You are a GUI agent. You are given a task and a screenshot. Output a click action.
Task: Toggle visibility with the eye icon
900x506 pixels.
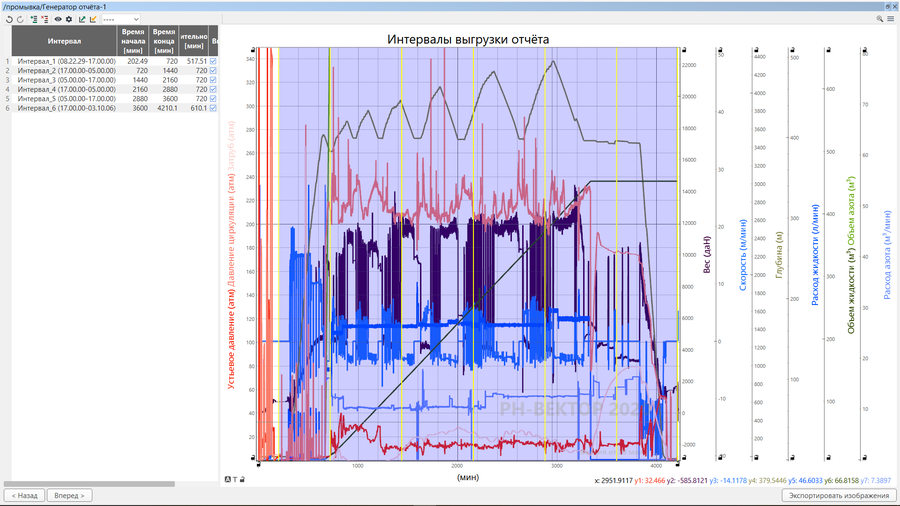tap(58, 19)
